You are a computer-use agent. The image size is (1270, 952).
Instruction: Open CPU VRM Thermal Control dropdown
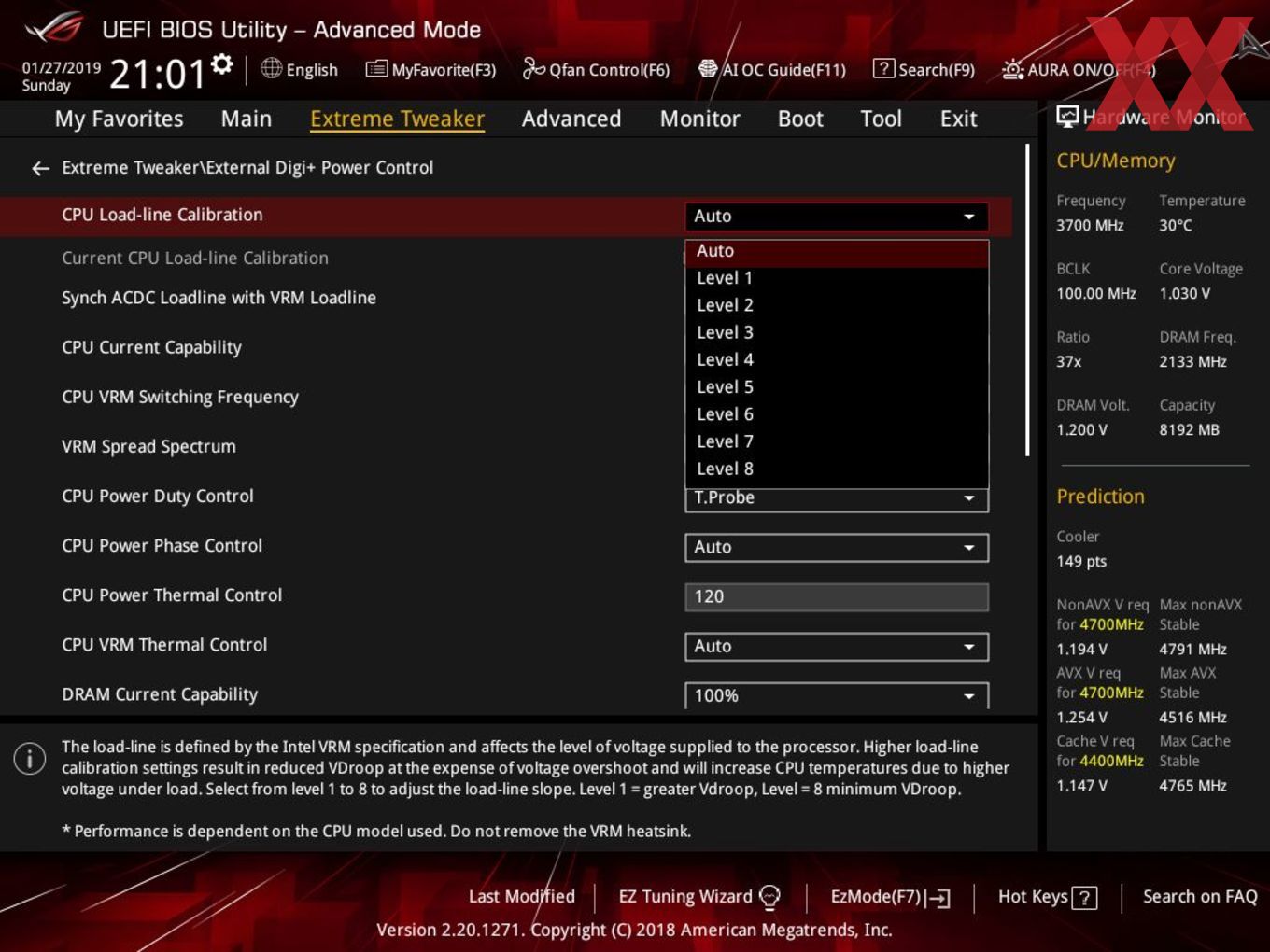(837, 647)
